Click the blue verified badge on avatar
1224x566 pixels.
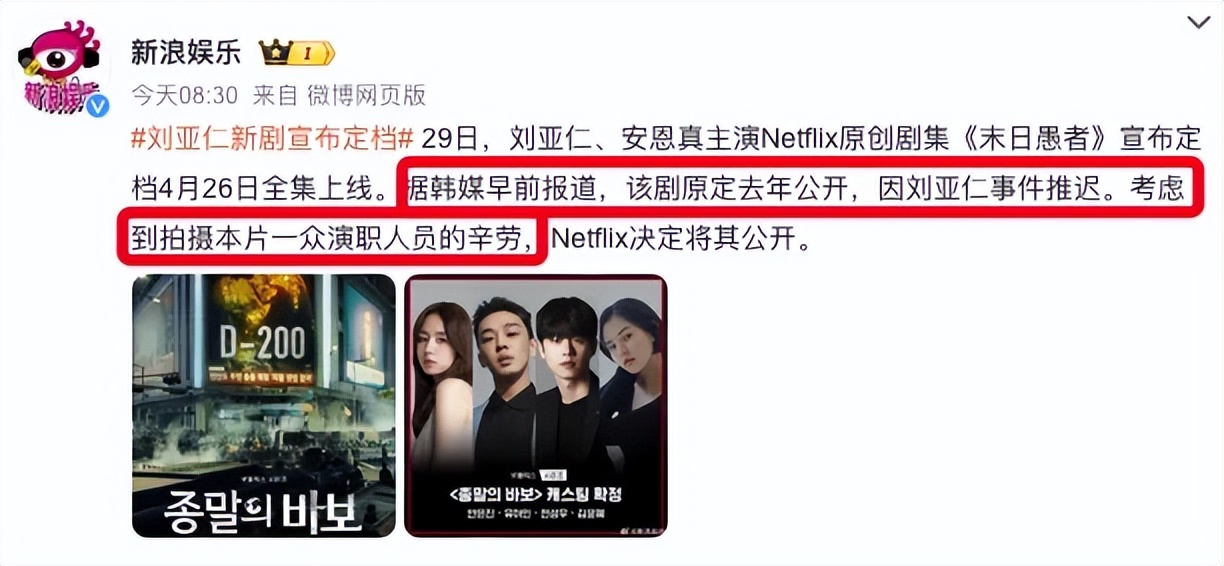pos(97,106)
